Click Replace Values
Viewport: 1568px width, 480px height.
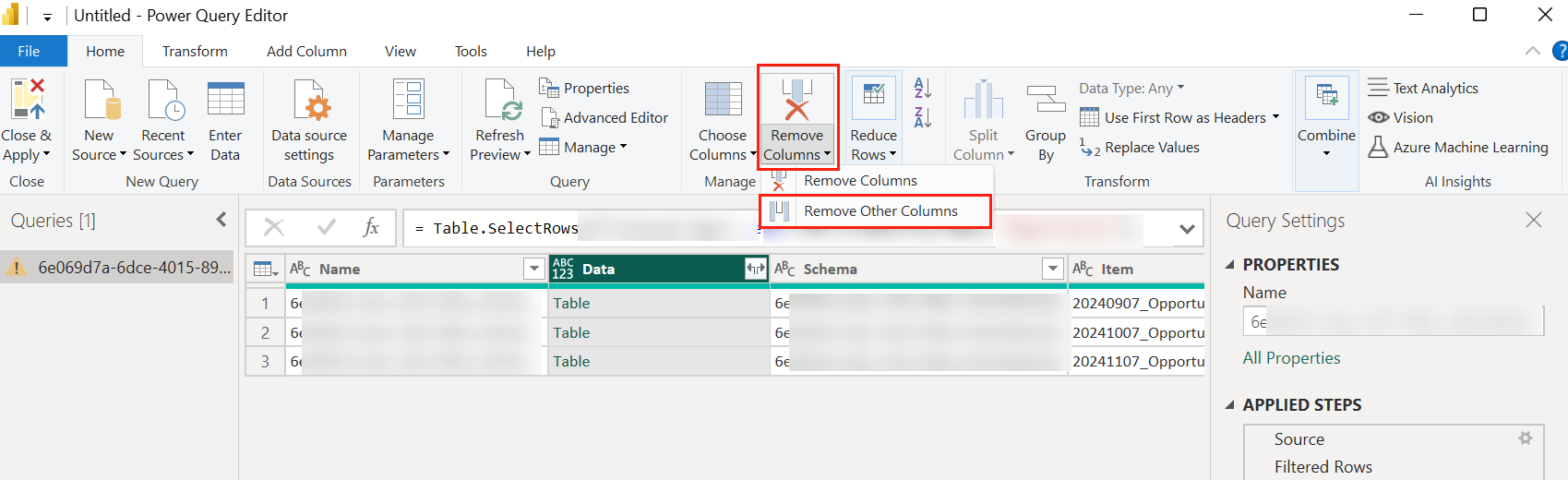click(1140, 148)
